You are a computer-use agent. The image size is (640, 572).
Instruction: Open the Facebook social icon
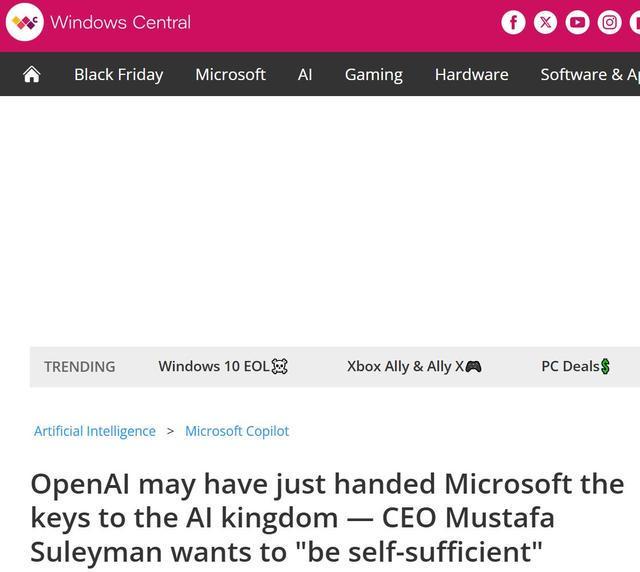click(513, 22)
